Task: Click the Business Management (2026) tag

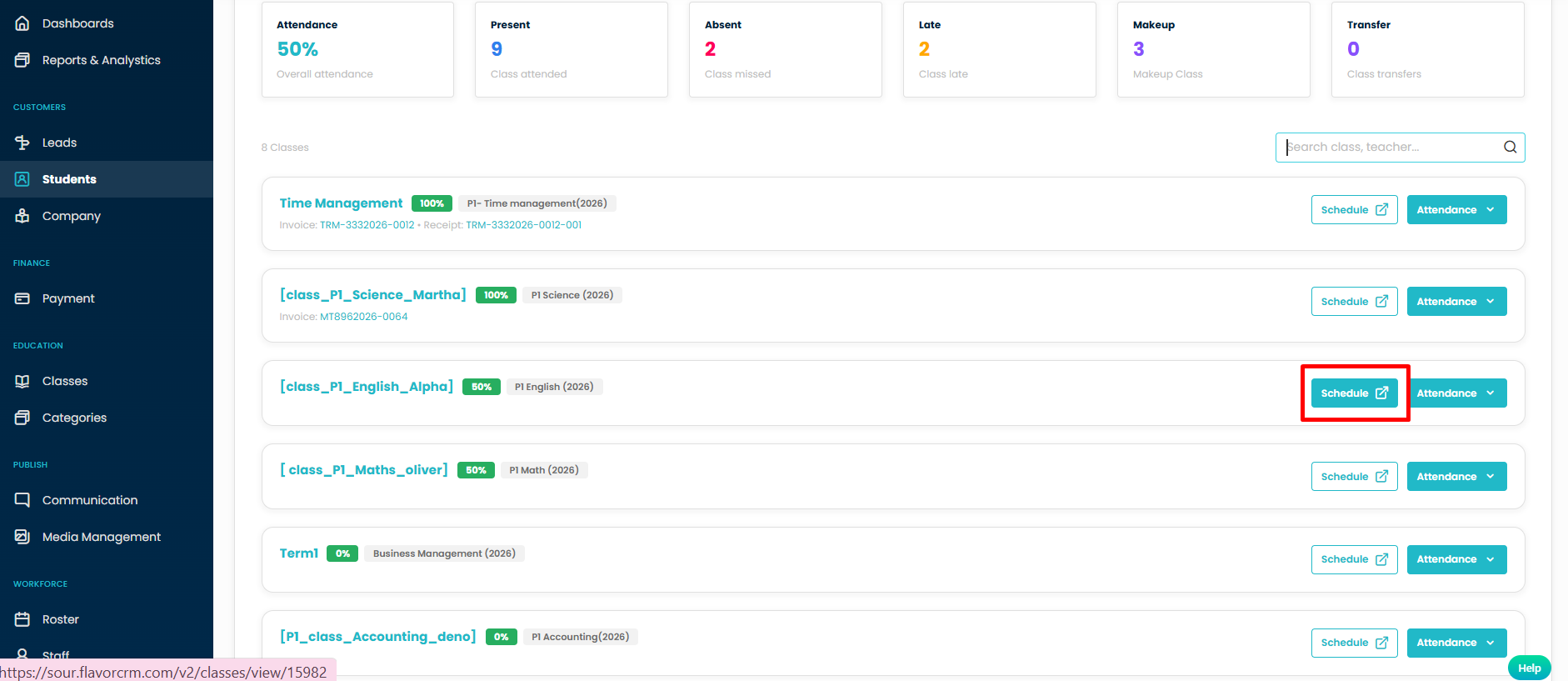Action: pos(444,553)
